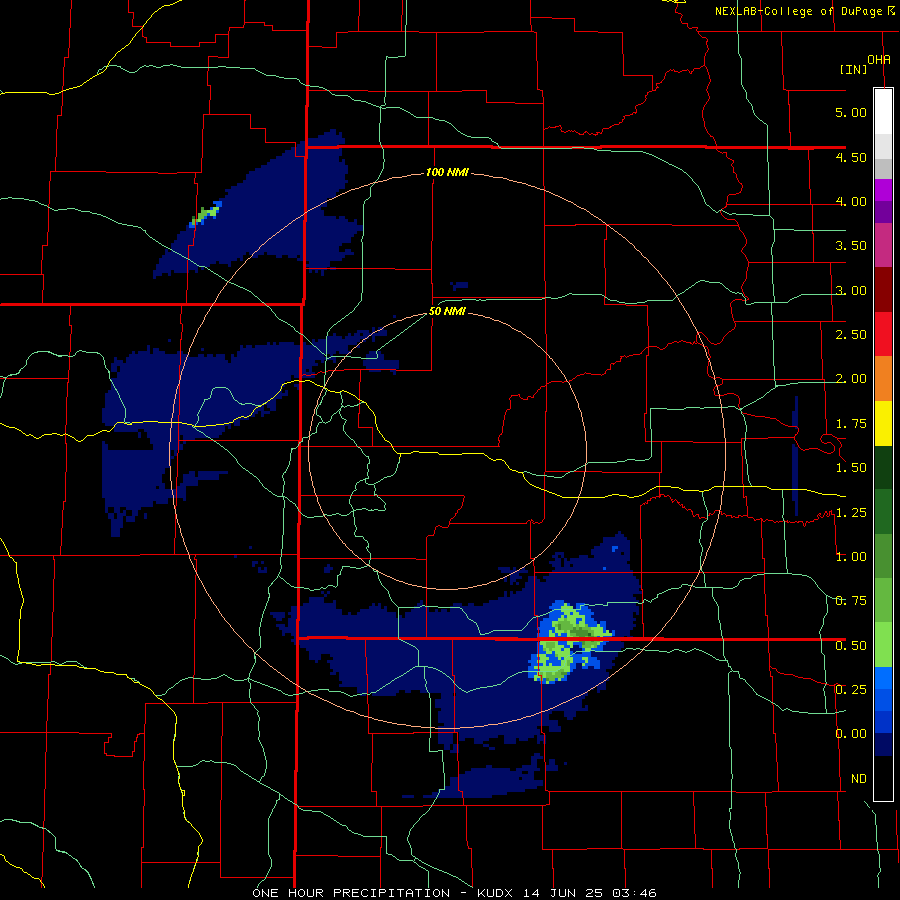Select the dark maroon legend color swatch
Viewport: 900px width, 900px height.
(x=883, y=290)
